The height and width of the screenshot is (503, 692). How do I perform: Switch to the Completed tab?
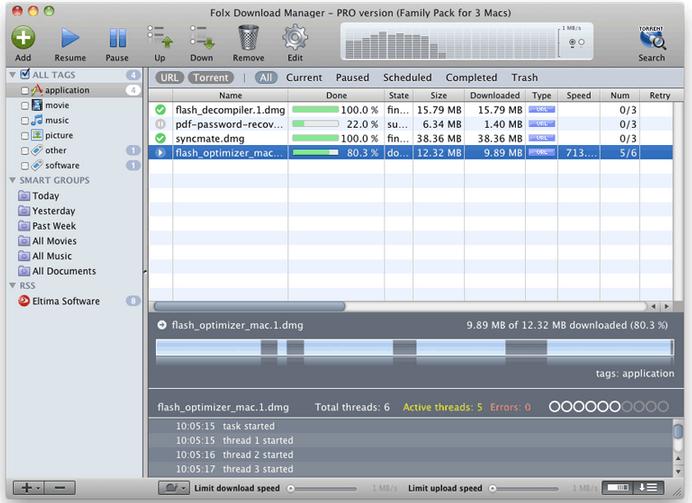pos(471,77)
